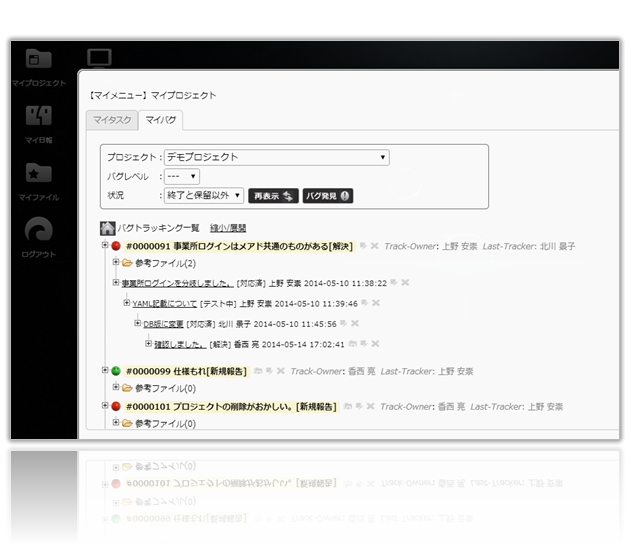The width and height of the screenshot is (630, 550).
Task: Click the delete X on the DB版に変更 row
Action: click(355, 323)
